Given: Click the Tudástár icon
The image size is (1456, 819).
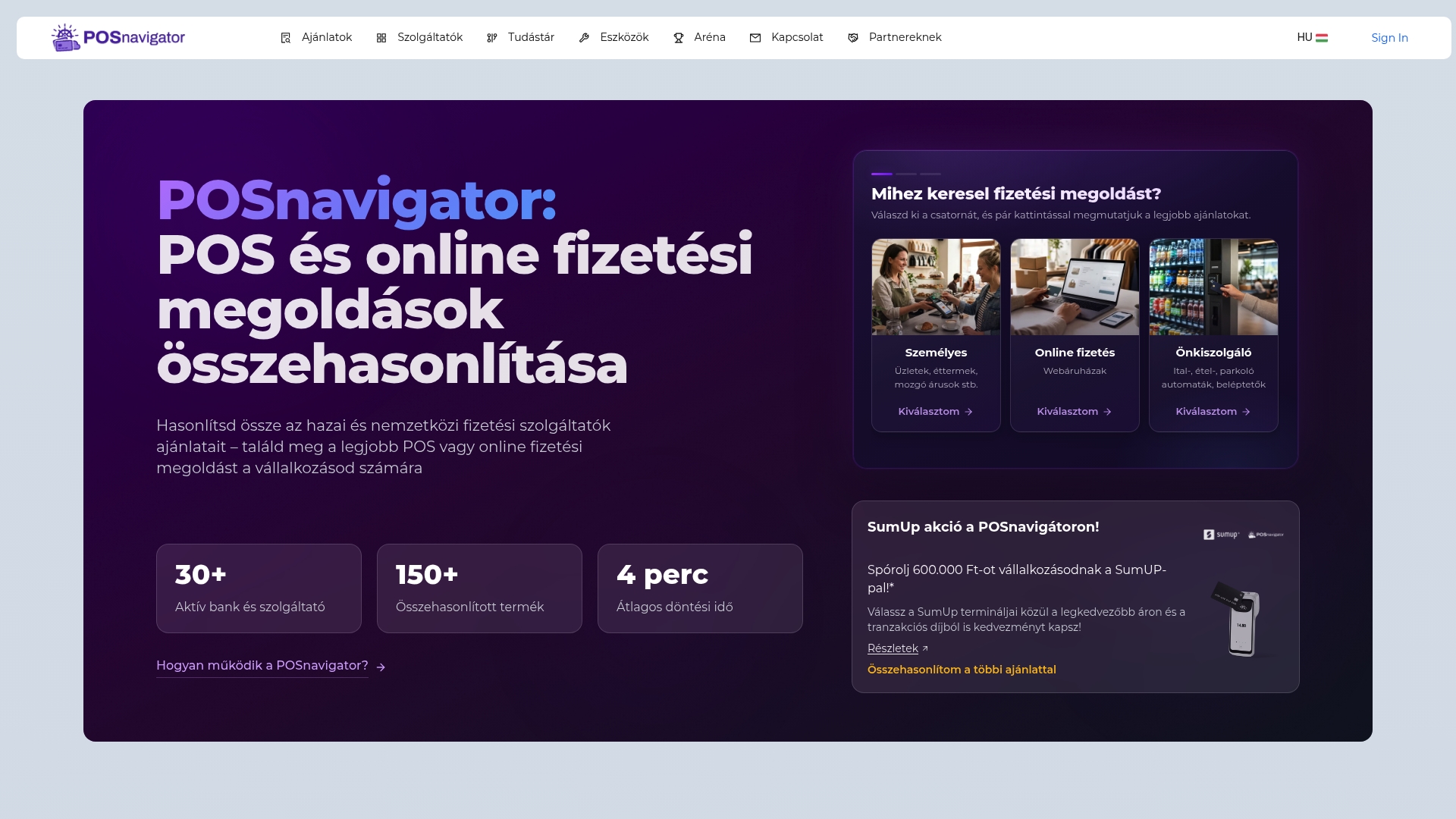Looking at the screenshot, I should click(x=492, y=38).
